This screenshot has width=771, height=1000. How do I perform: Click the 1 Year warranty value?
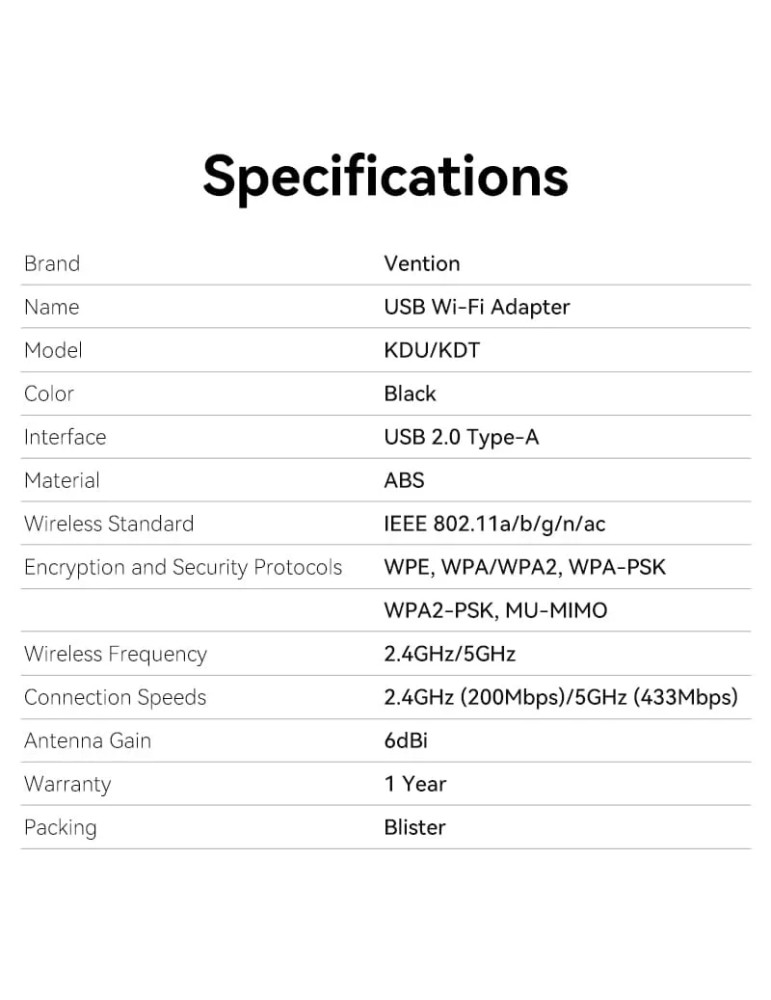pos(415,784)
